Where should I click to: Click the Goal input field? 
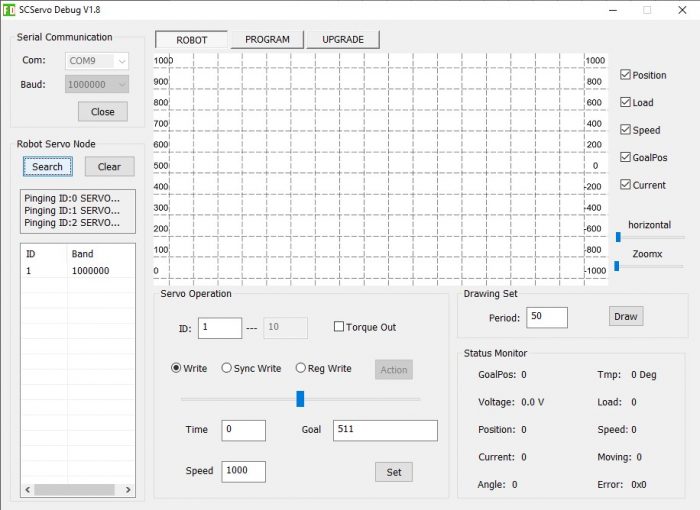click(x=385, y=430)
